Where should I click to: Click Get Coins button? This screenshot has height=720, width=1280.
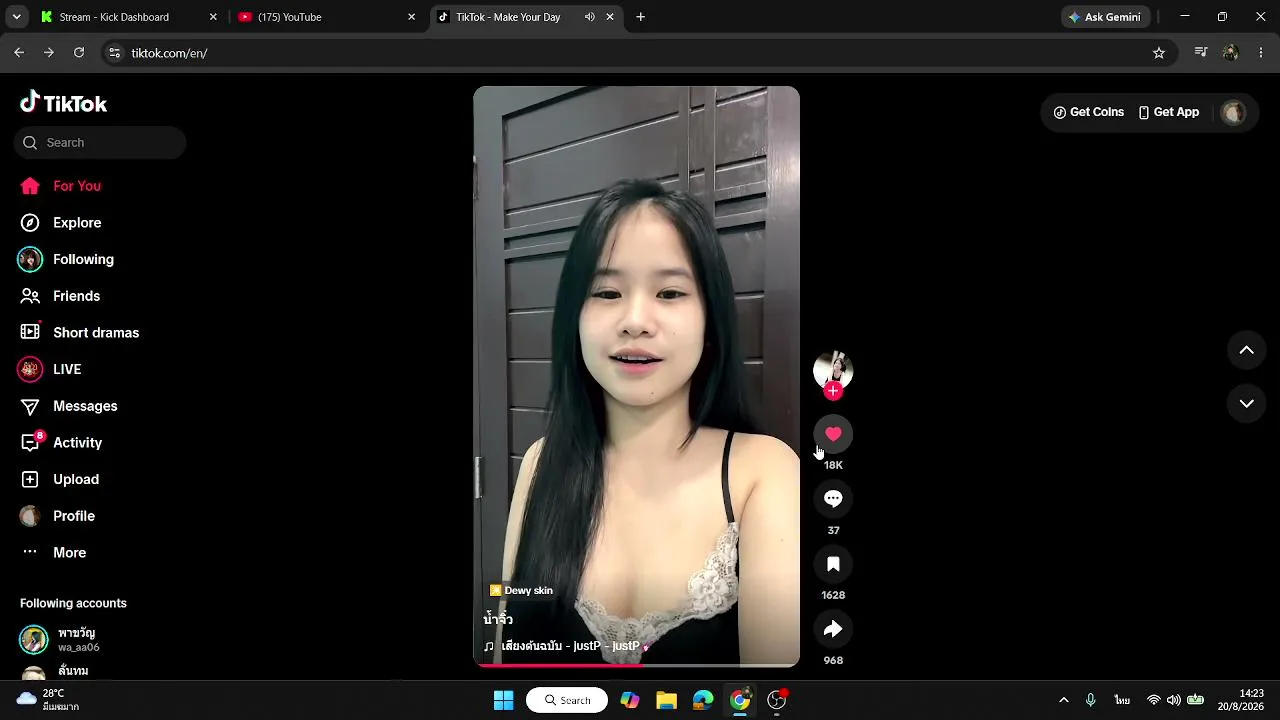(x=1088, y=112)
